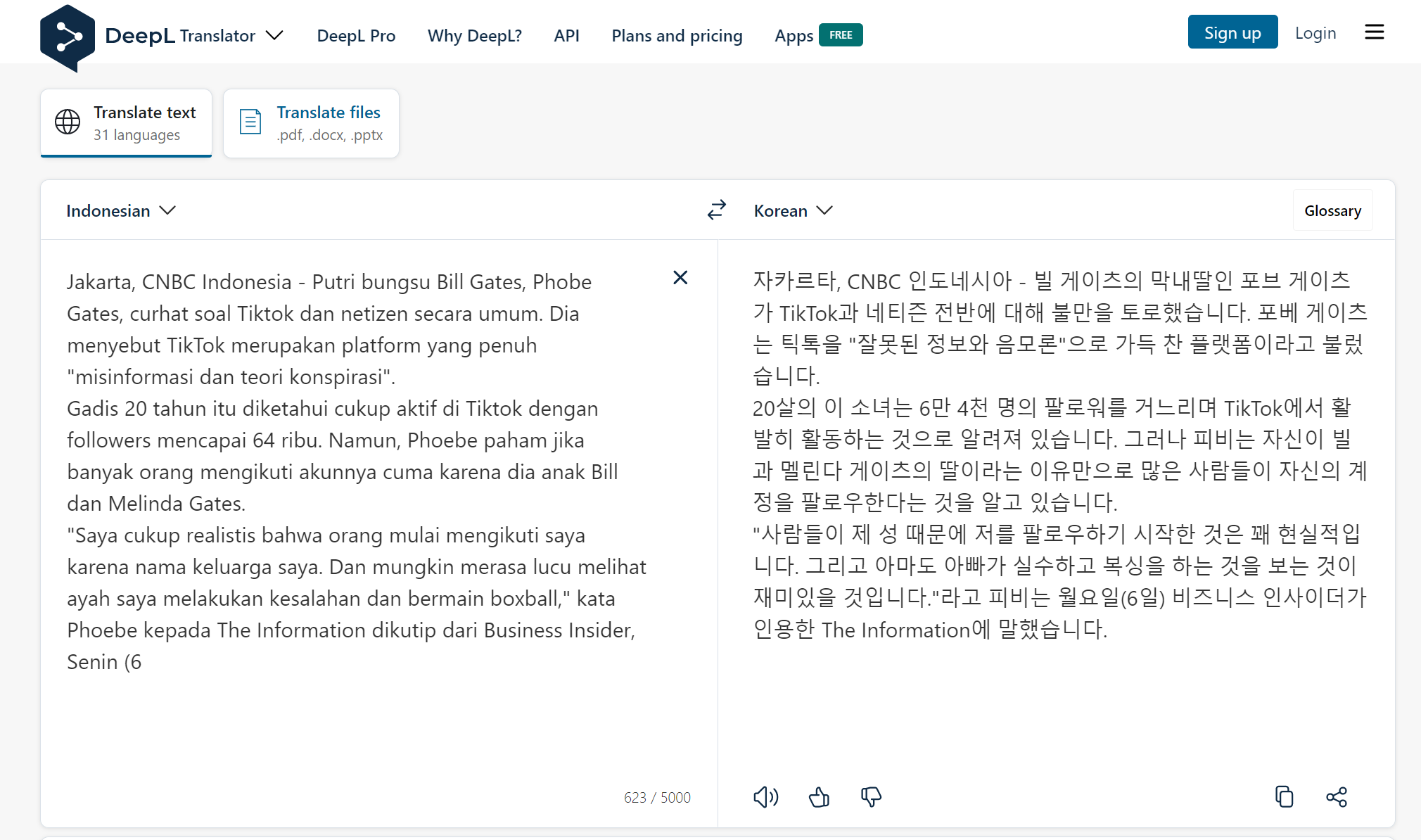Clear the source text
Screen dimensions: 1421x840
pyautogui.click(x=680, y=278)
